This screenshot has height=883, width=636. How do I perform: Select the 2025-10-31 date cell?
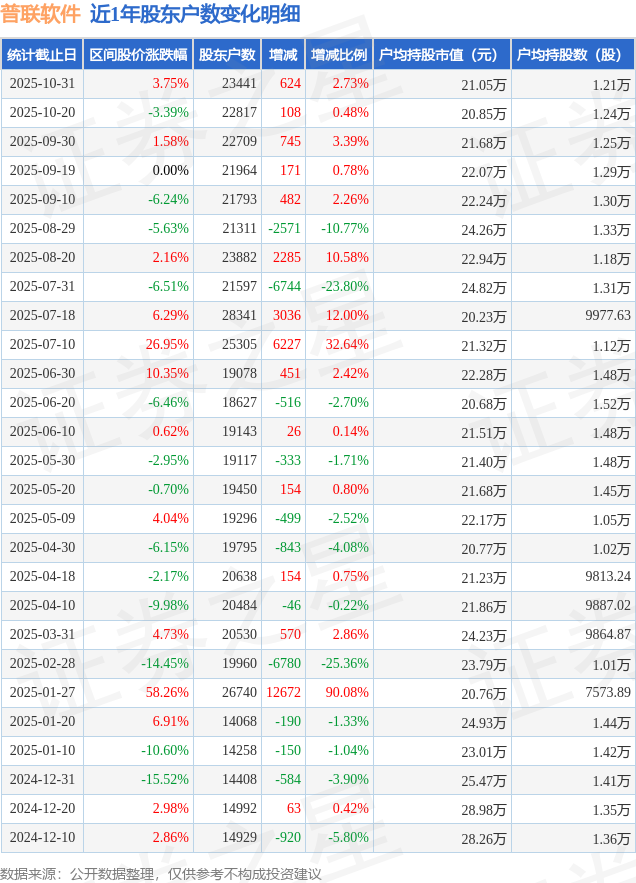tap(41, 84)
